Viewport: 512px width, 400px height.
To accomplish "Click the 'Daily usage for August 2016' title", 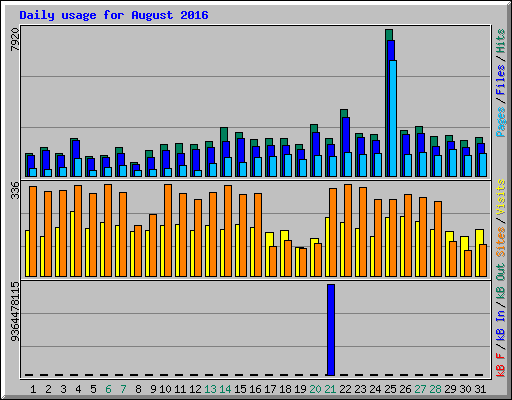I will coord(114,15).
